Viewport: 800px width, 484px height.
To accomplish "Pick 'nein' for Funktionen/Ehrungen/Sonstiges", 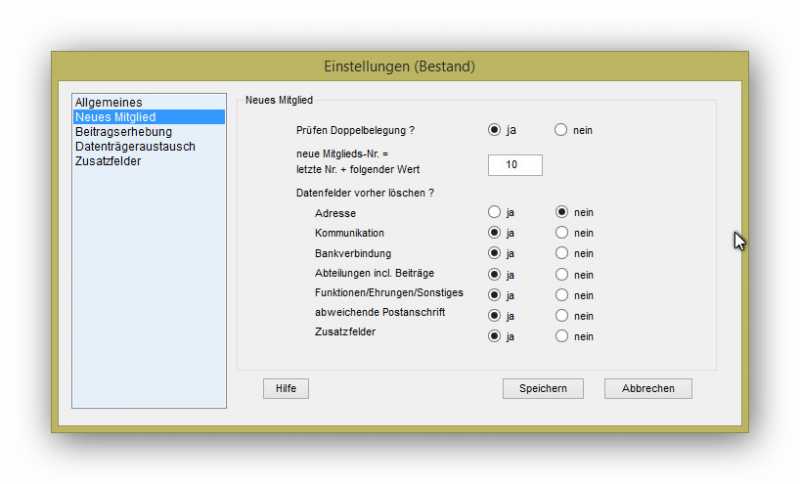I will click(x=561, y=295).
